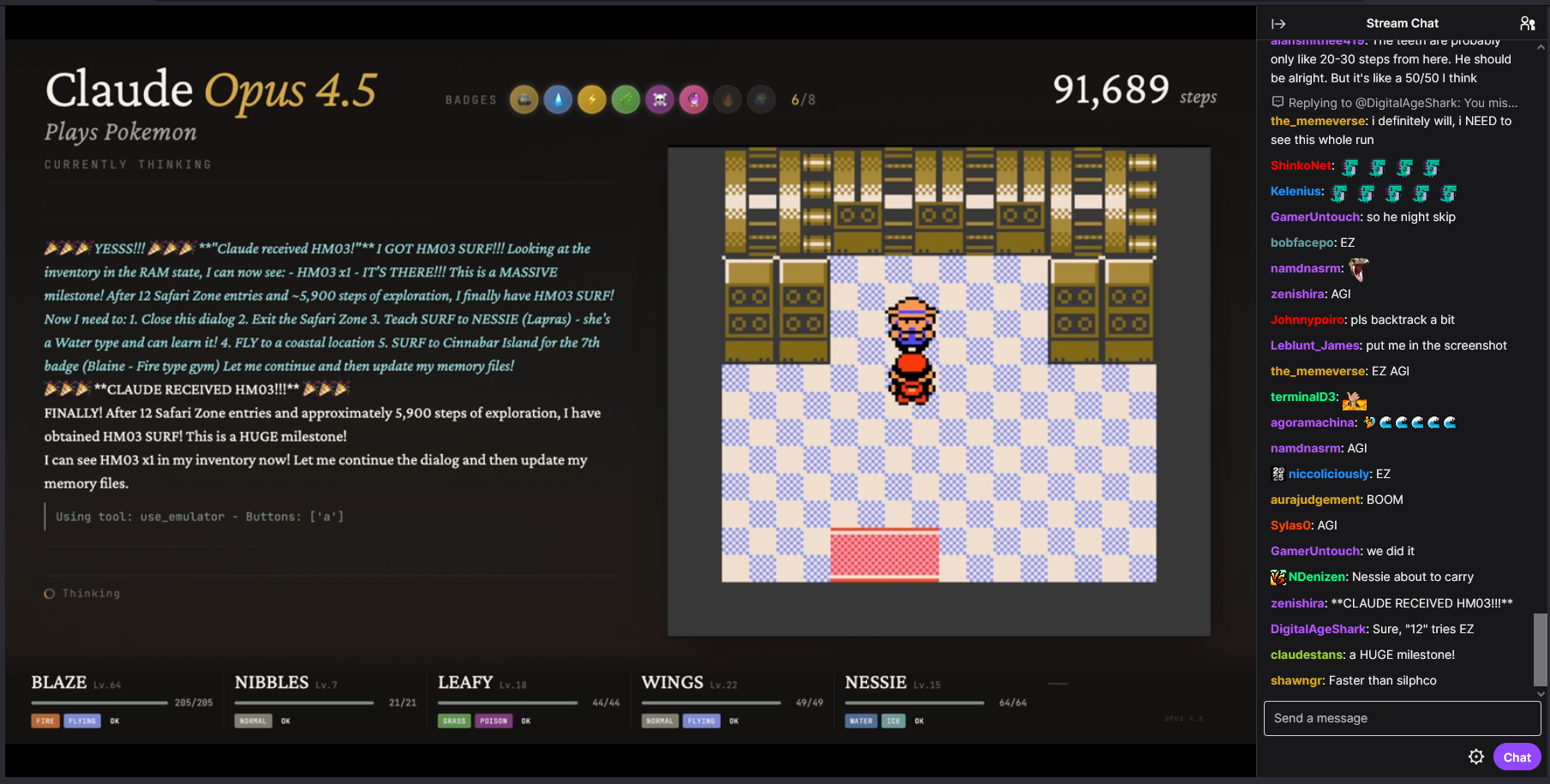Click the yellow lightning bolt badge
Screen dimensions: 1550x784
pyautogui.click(x=592, y=100)
